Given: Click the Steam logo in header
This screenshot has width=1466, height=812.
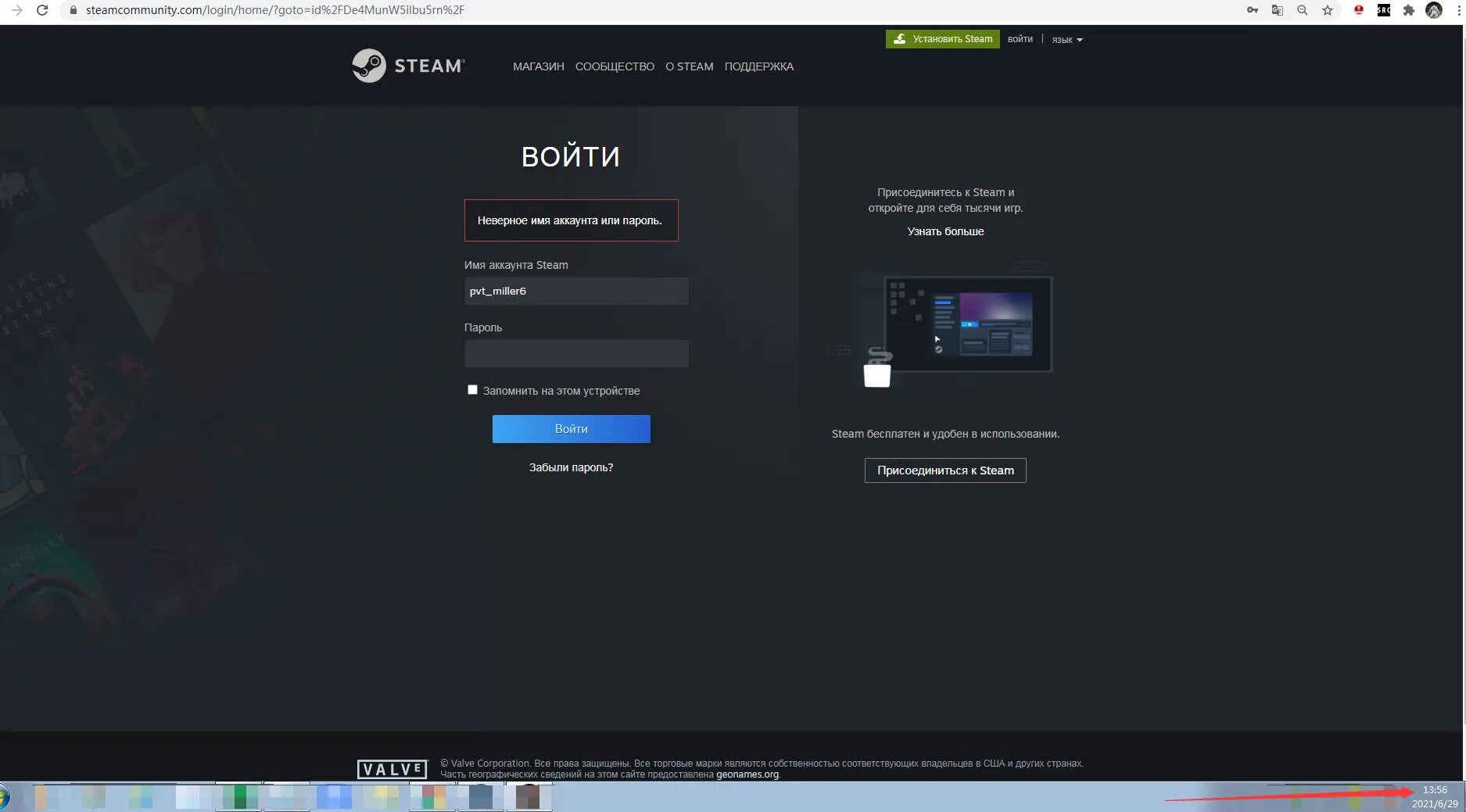Looking at the screenshot, I should click(408, 66).
